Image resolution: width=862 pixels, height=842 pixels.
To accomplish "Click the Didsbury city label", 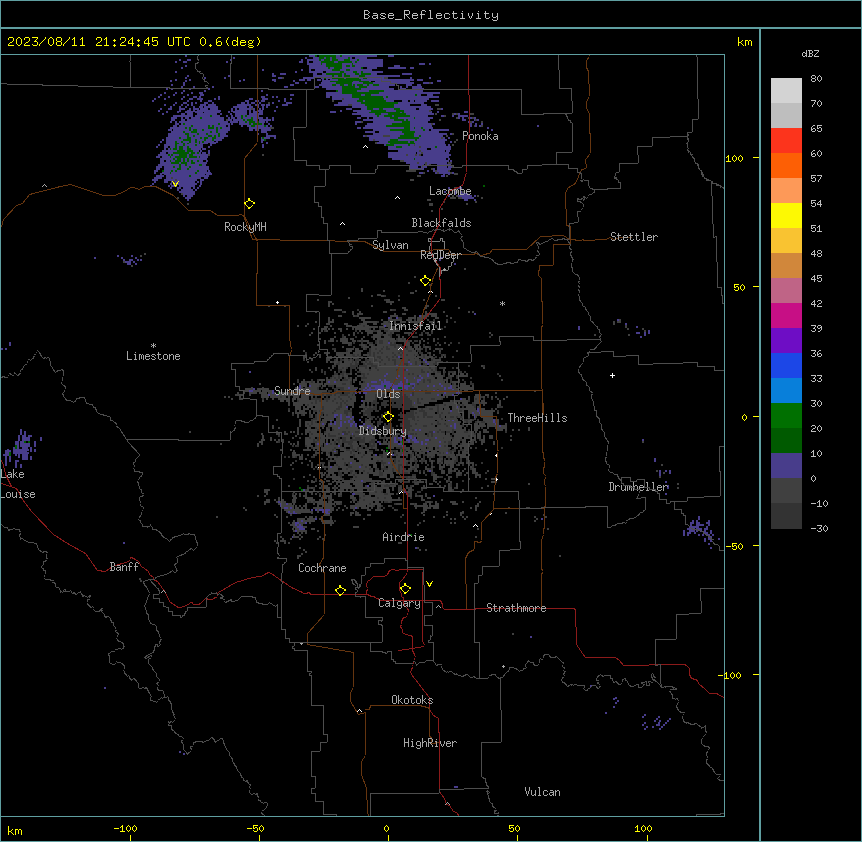I will pos(383,431).
